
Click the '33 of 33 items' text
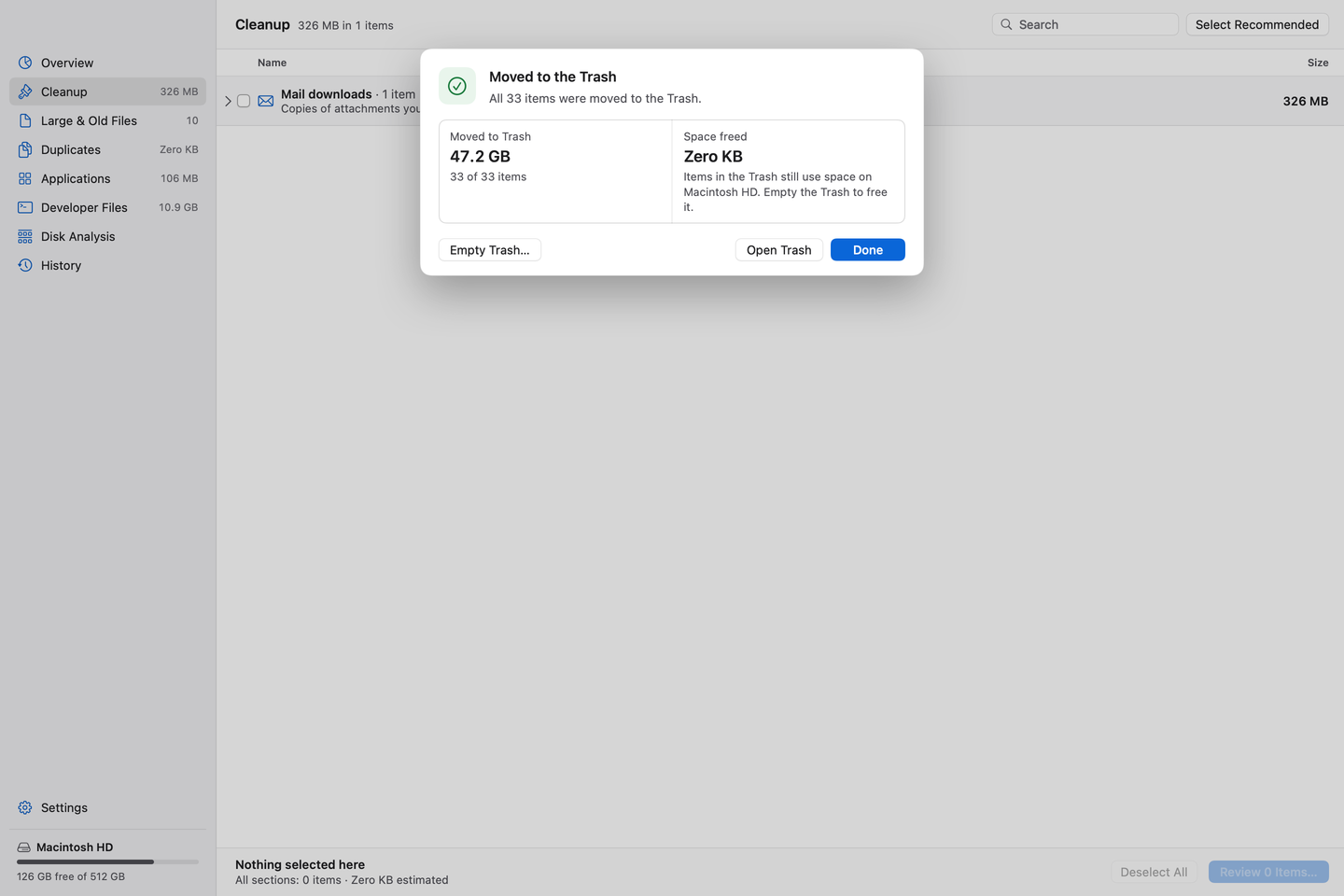(x=488, y=176)
